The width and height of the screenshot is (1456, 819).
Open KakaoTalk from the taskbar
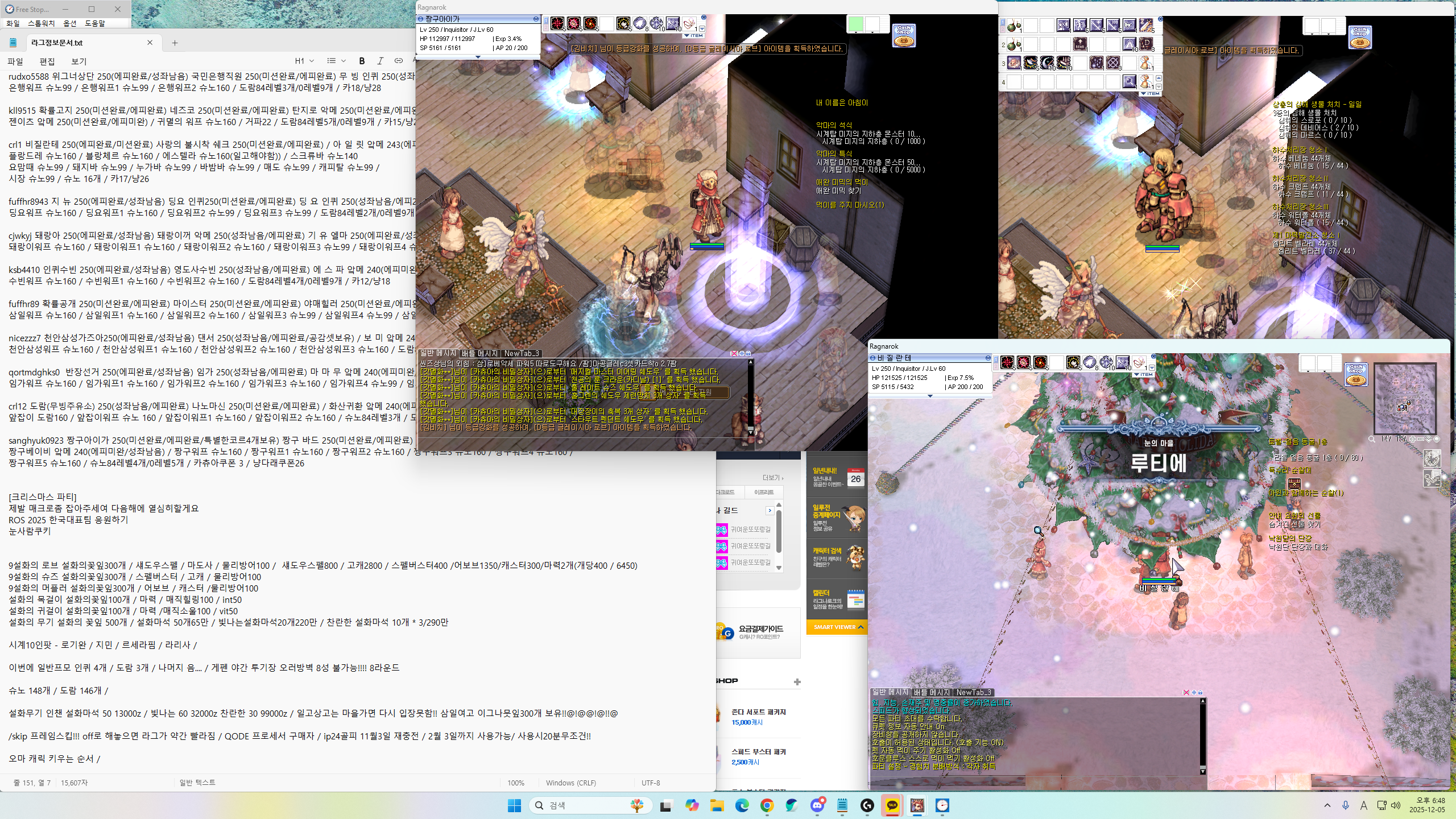(892, 805)
